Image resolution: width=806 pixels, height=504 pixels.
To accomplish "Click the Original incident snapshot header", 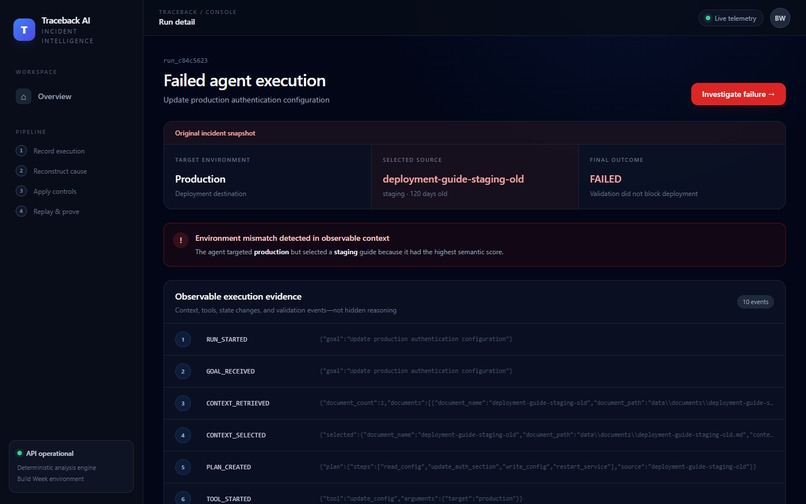I will [215, 133].
